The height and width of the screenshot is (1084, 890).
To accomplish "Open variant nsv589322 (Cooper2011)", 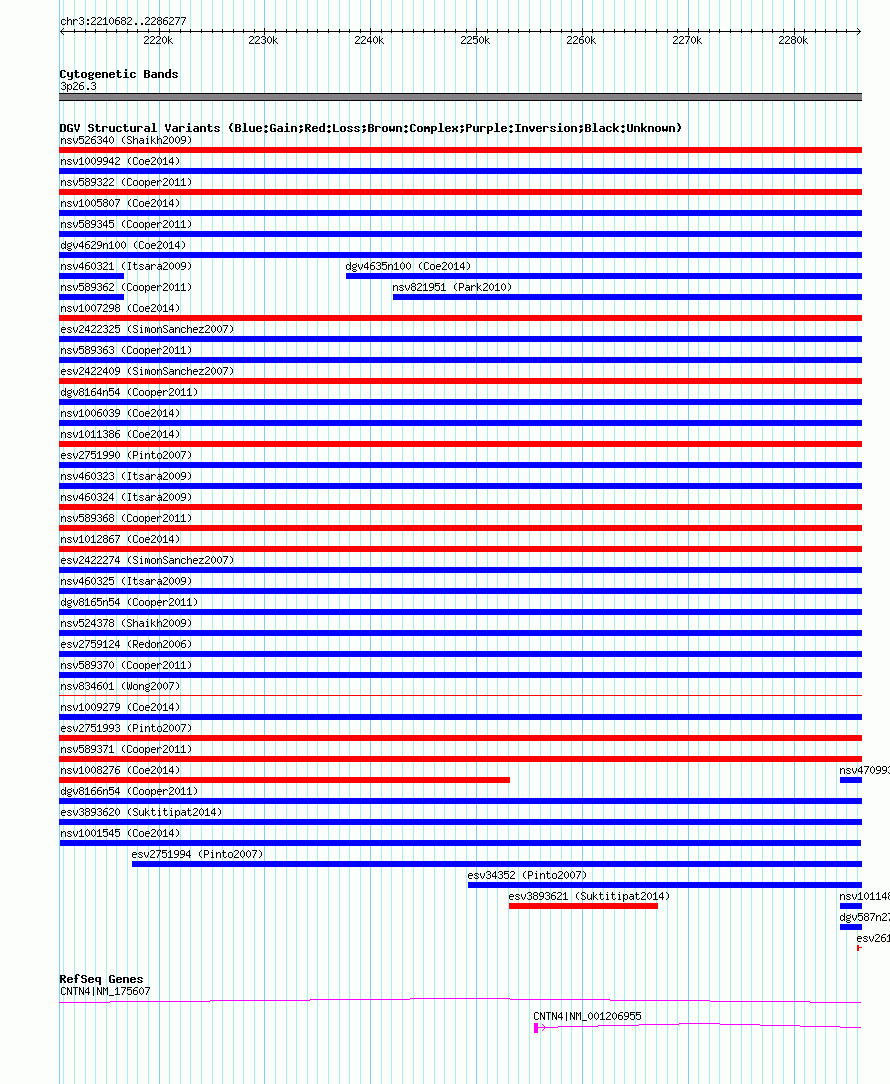I will pos(126,183).
